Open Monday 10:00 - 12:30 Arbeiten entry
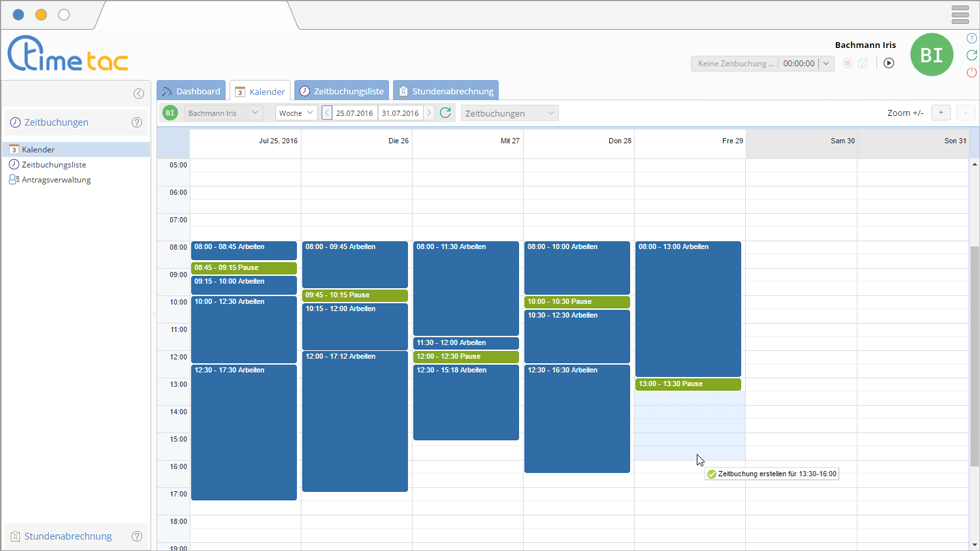 (244, 329)
